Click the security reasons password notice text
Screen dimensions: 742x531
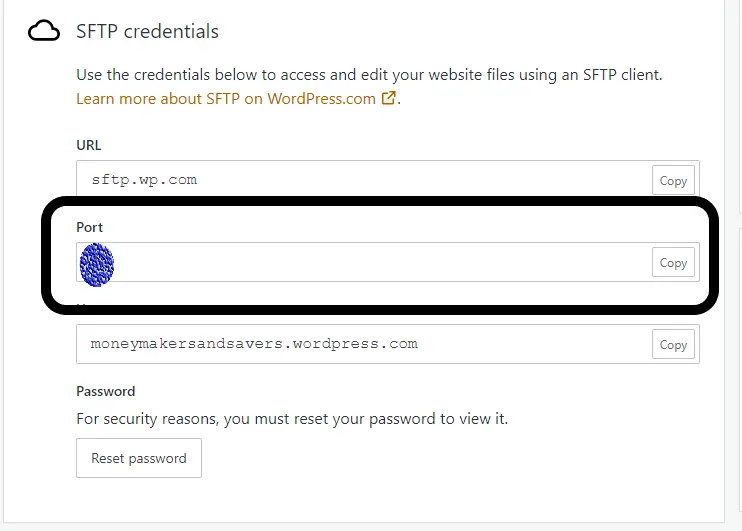[292, 419]
